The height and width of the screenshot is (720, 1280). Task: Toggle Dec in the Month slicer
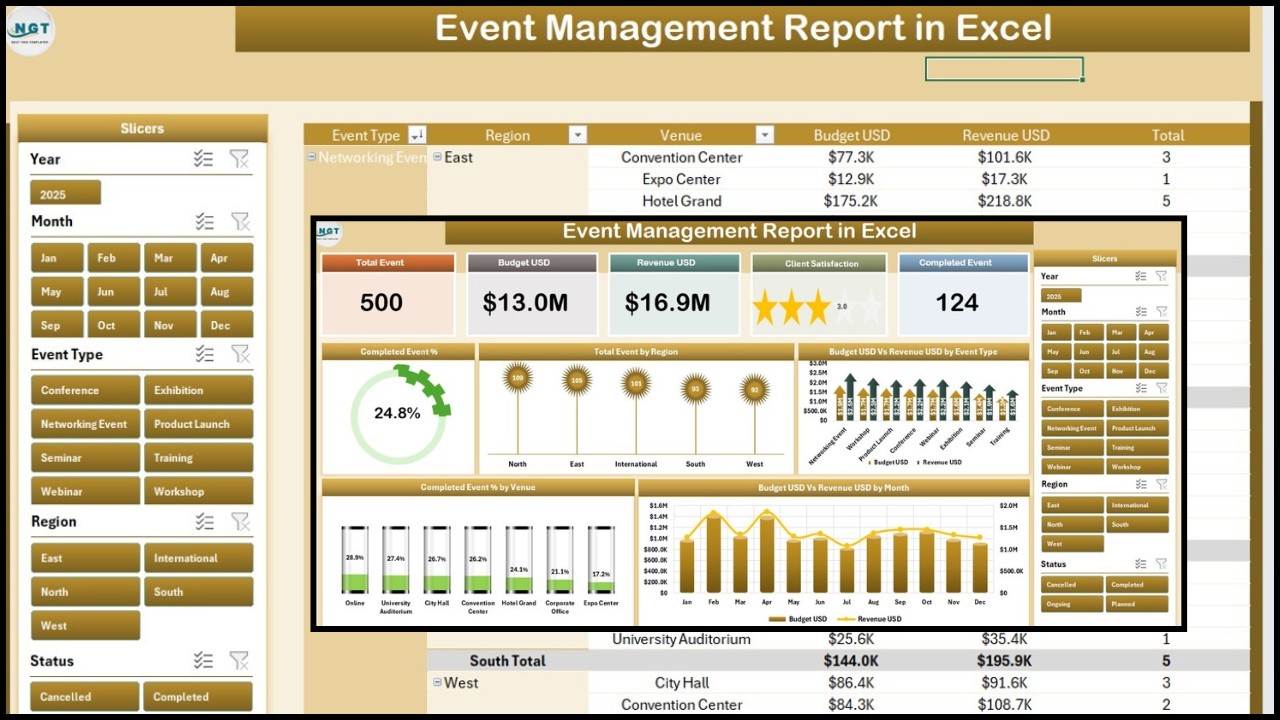click(x=226, y=326)
